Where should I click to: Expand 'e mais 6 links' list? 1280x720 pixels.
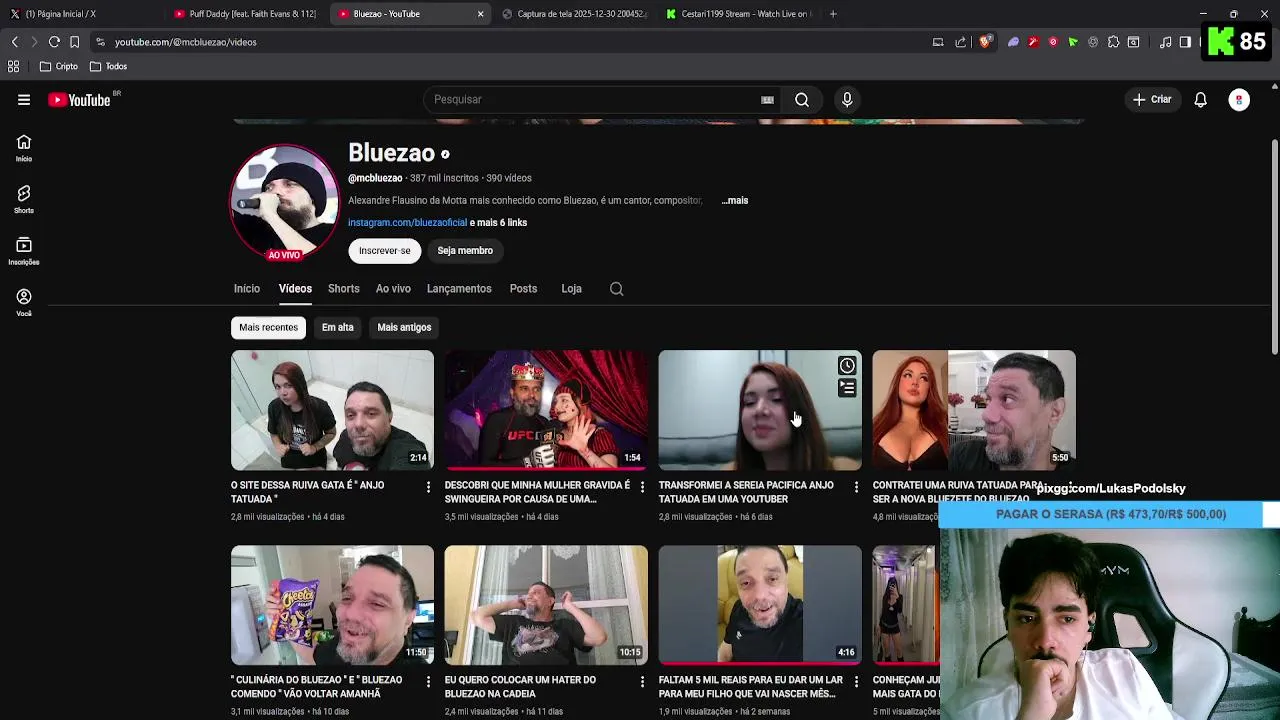point(498,223)
